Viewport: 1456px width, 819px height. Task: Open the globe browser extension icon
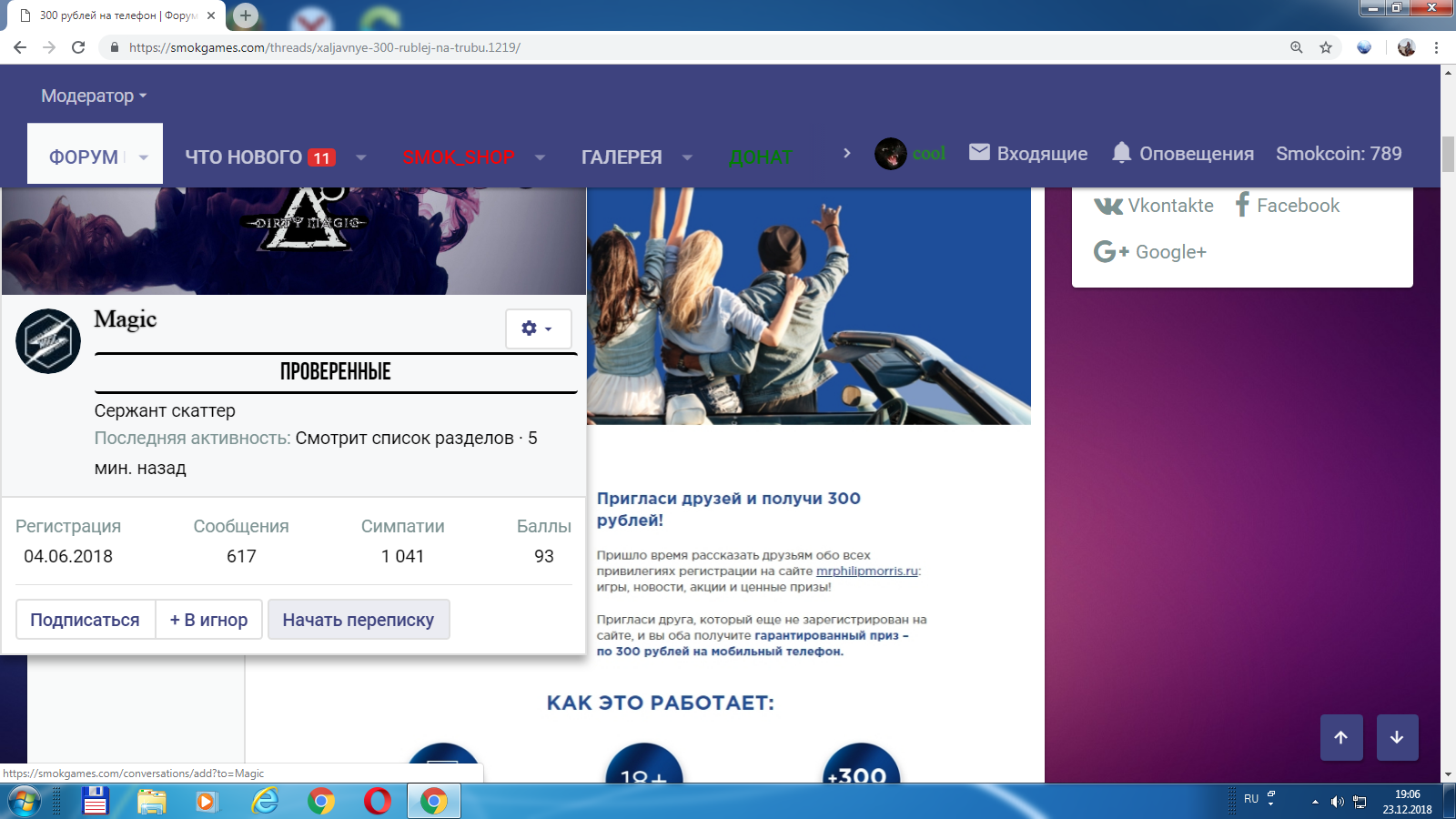click(1364, 47)
